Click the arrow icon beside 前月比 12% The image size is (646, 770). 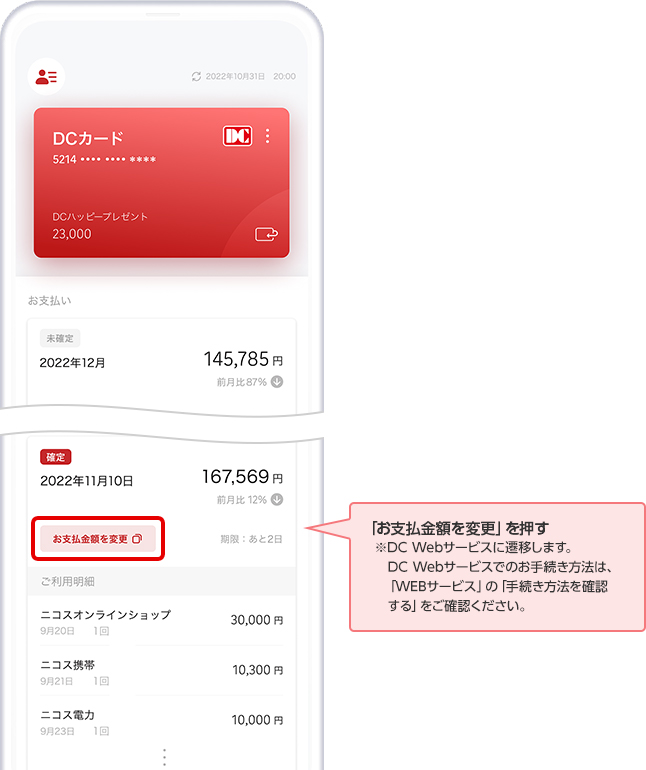[x=277, y=500]
